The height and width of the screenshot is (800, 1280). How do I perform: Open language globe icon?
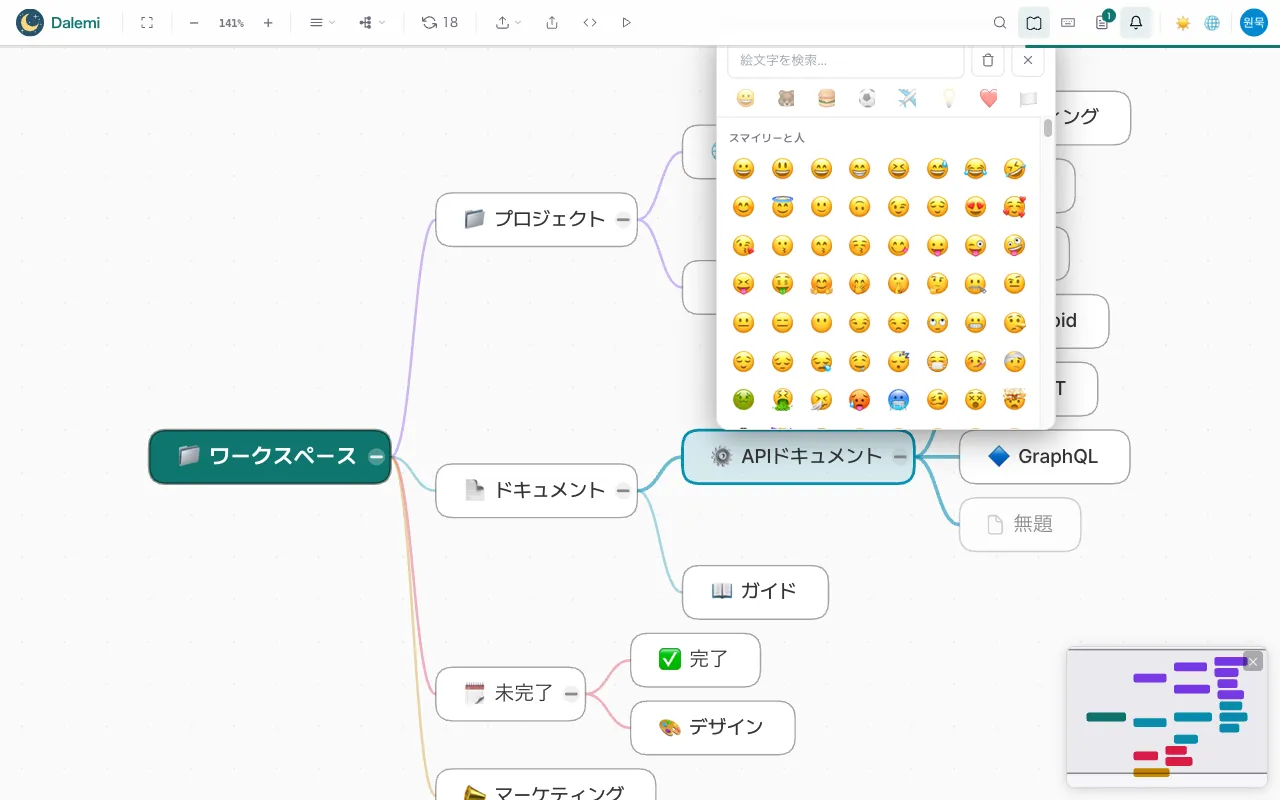pyautogui.click(x=1212, y=22)
